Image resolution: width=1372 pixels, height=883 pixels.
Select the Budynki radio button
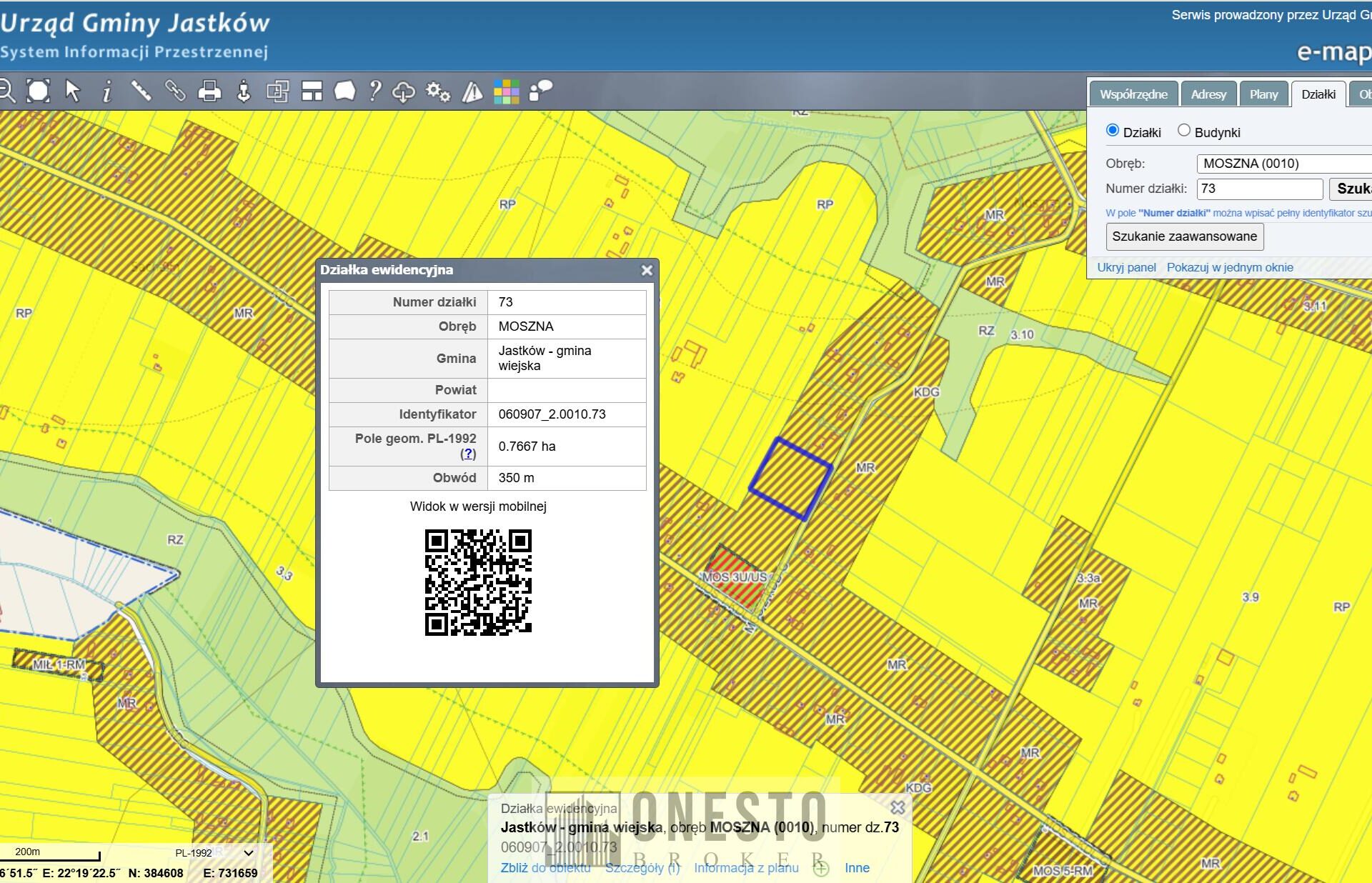click(x=1183, y=131)
